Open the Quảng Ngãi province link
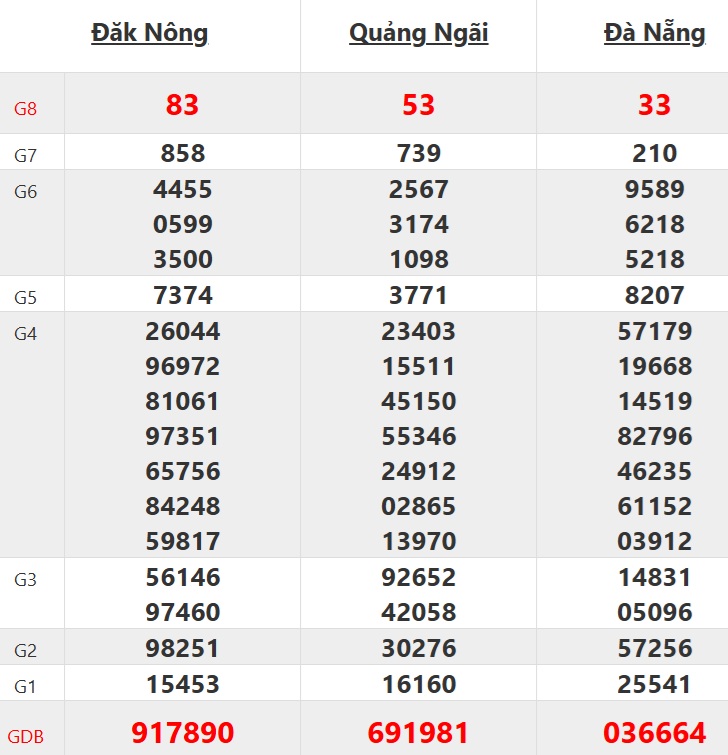This screenshot has height=755, width=728. click(x=418, y=33)
